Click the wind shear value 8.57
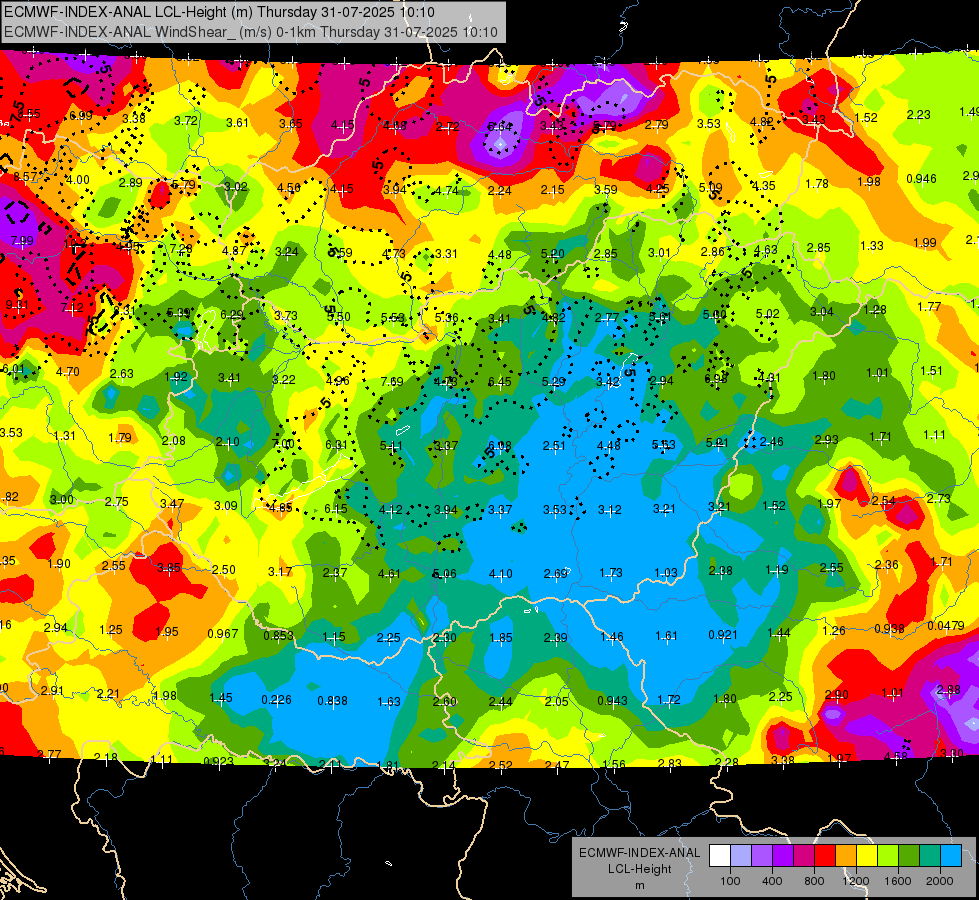The height and width of the screenshot is (900, 979). point(25,177)
